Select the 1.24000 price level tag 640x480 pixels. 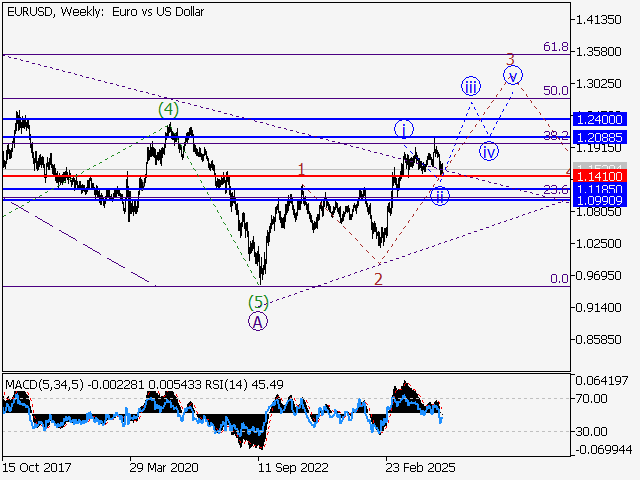tap(600, 118)
